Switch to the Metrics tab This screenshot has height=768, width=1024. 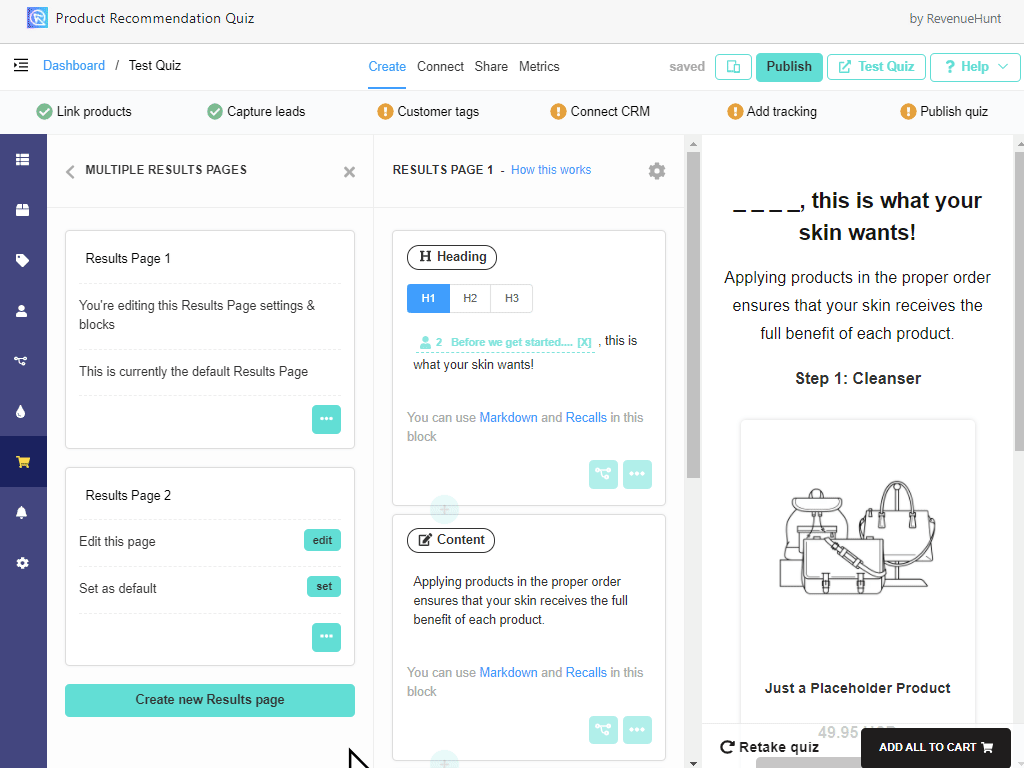coord(539,67)
